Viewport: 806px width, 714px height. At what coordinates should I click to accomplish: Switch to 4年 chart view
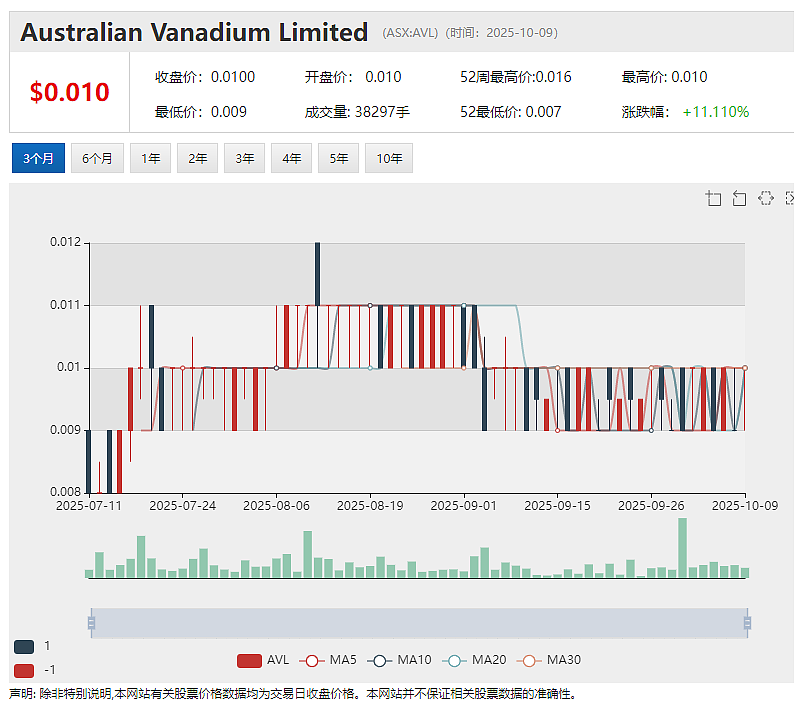291,158
